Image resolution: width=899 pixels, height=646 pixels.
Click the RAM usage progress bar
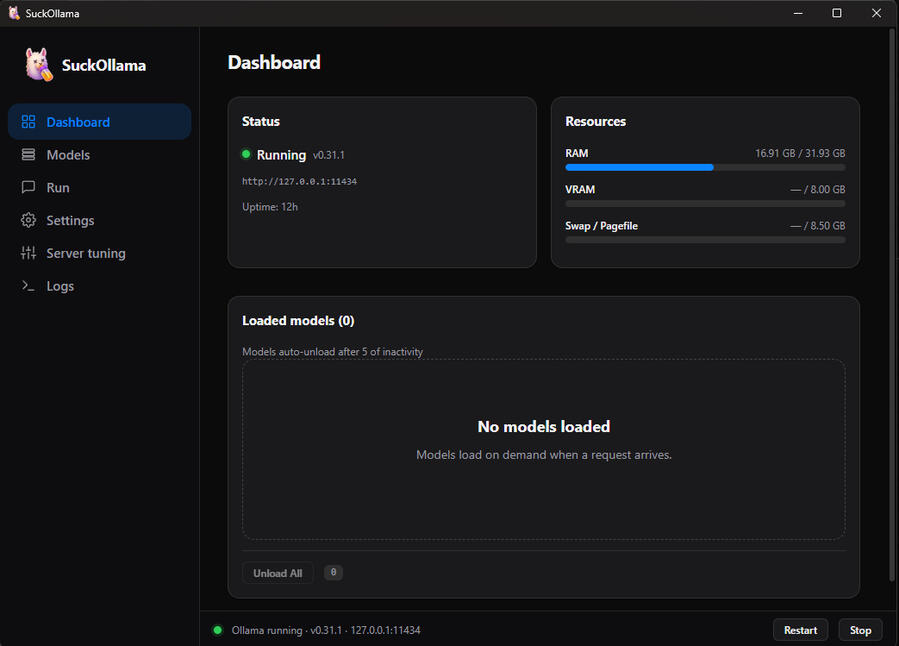coord(705,167)
